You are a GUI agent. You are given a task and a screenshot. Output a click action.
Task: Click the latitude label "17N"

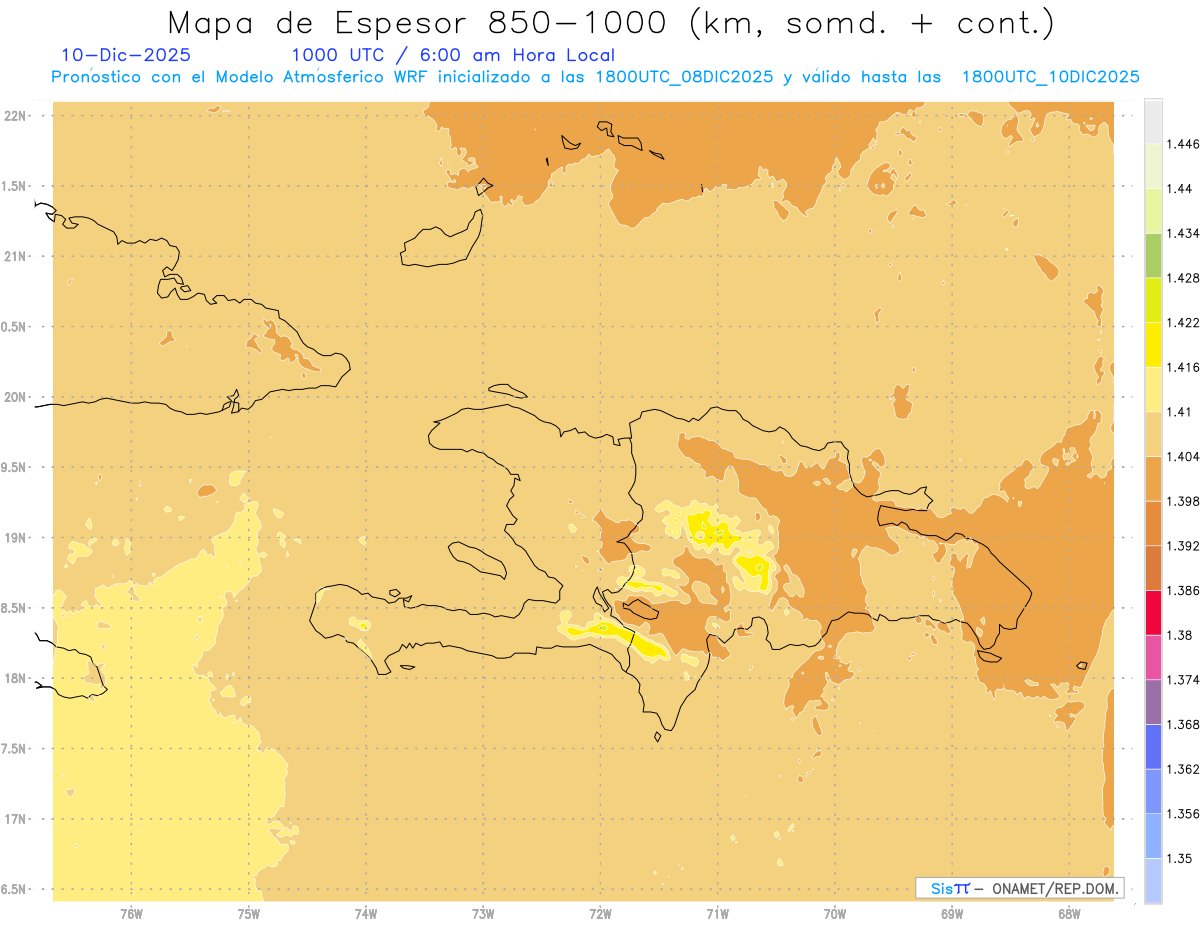pos(14,819)
